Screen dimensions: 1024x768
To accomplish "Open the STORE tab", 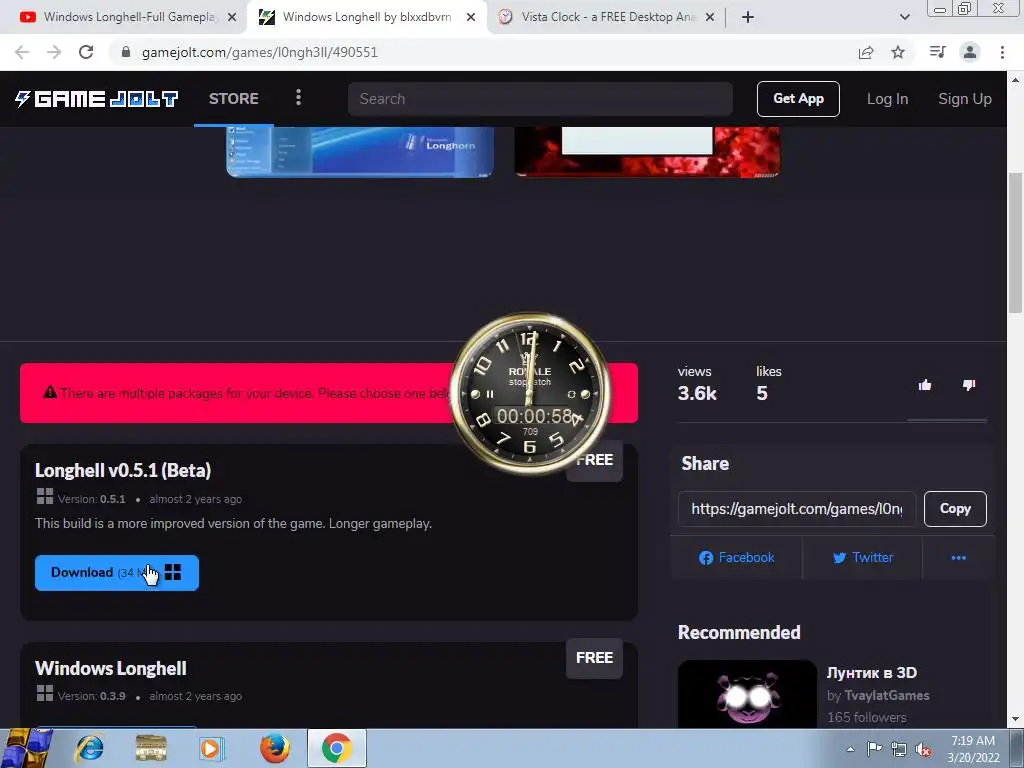I will click(234, 99).
